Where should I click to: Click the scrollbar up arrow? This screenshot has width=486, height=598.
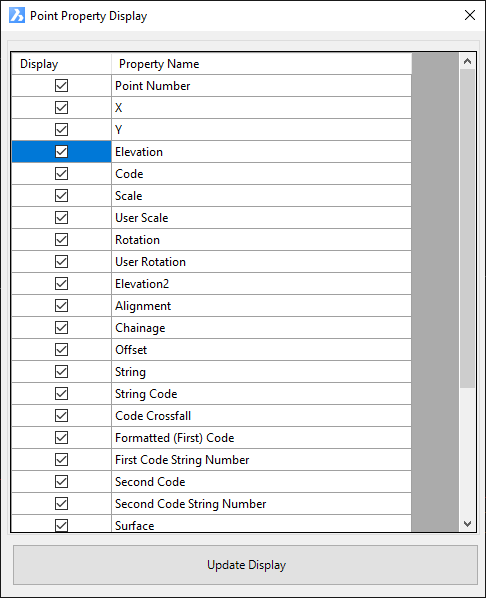coord(467,61)
